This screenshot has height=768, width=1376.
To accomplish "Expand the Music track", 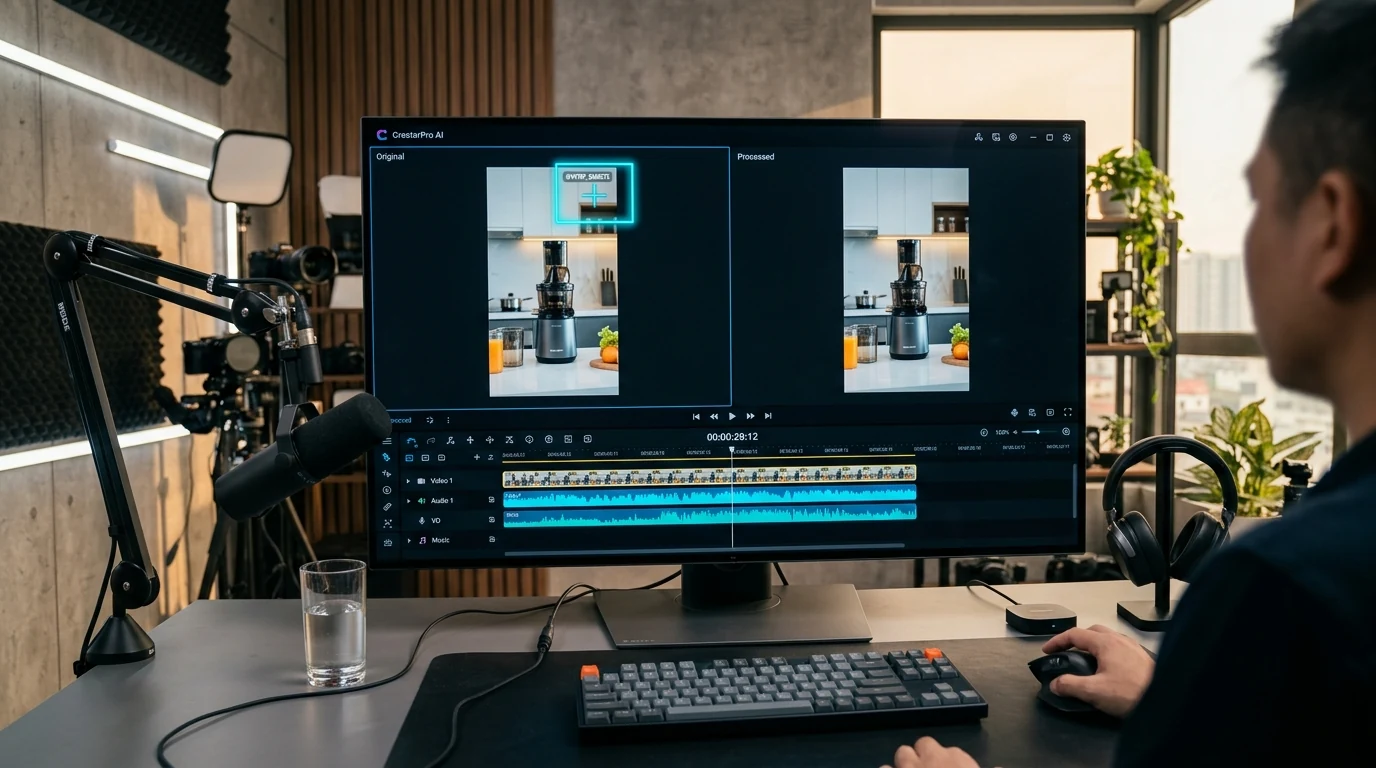I will tap(409, 541).
